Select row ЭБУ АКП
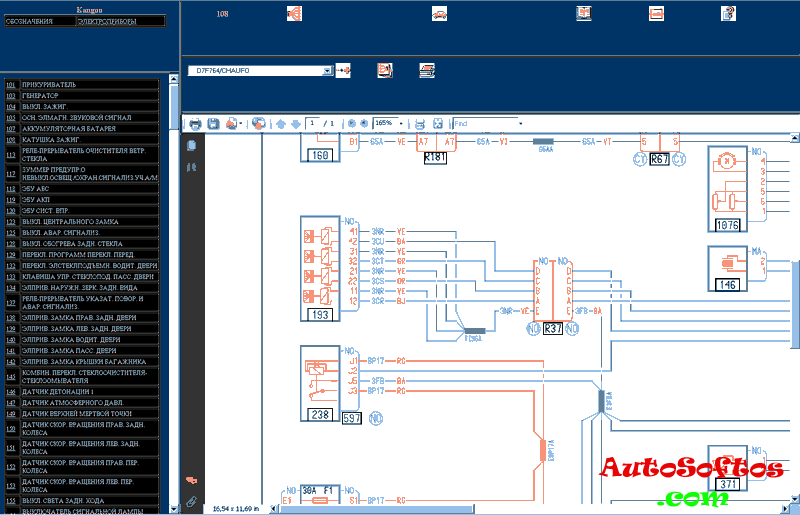 point(82,200)
